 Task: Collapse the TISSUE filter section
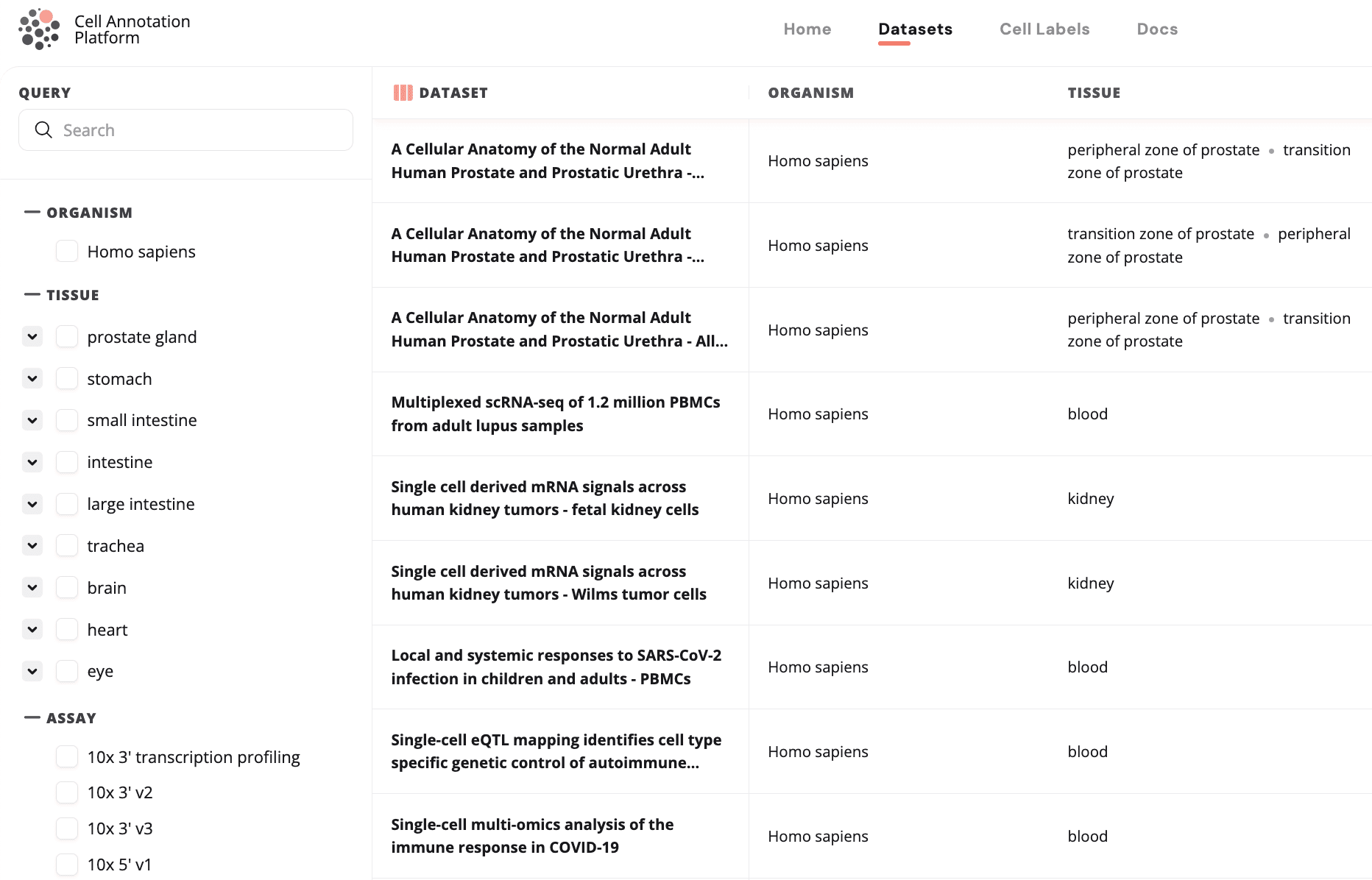(x=31, y=294)
